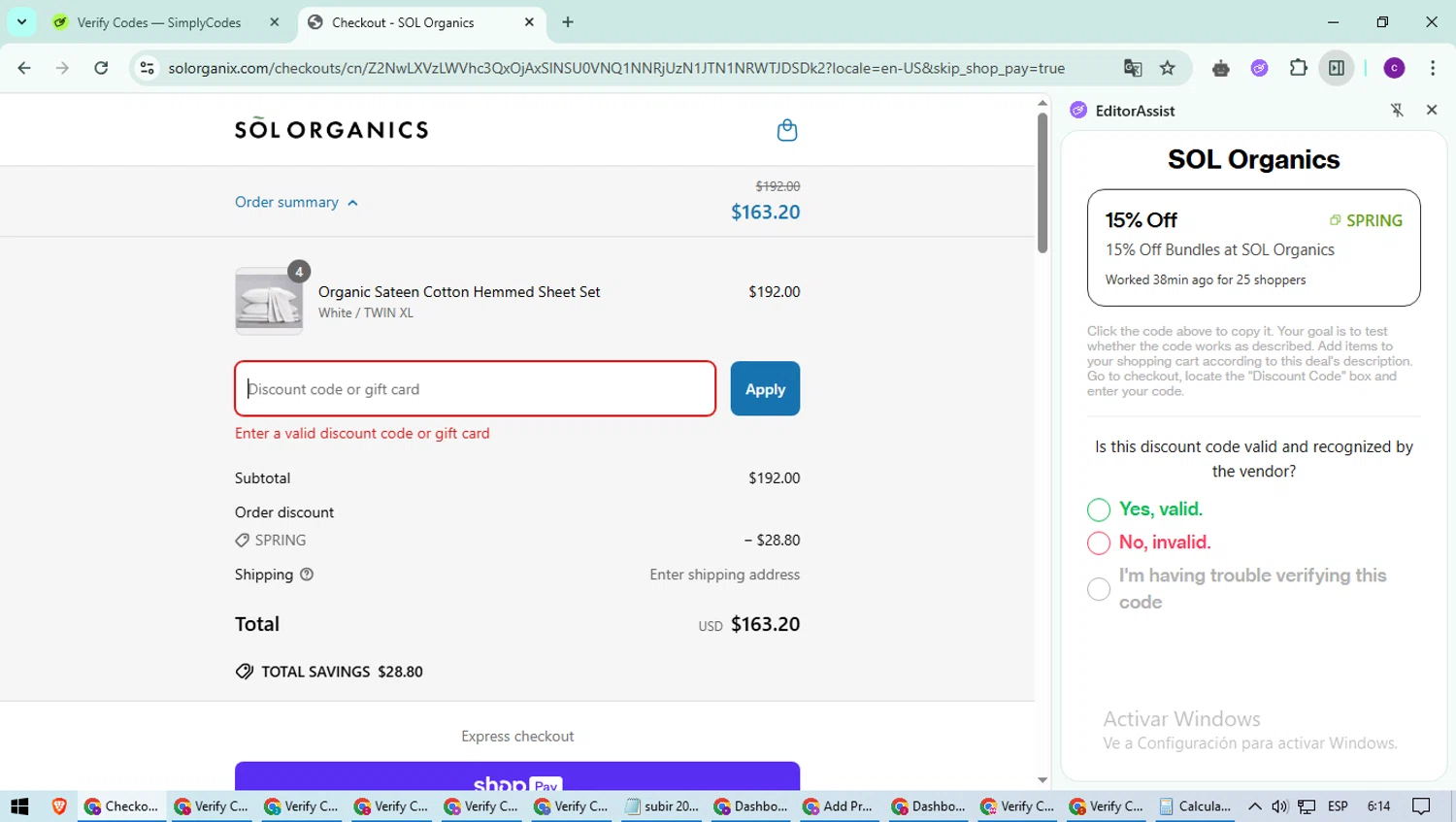Click the shipping help question icon
Viewport: 1456px width, 822px height.
tap(307, 575)
